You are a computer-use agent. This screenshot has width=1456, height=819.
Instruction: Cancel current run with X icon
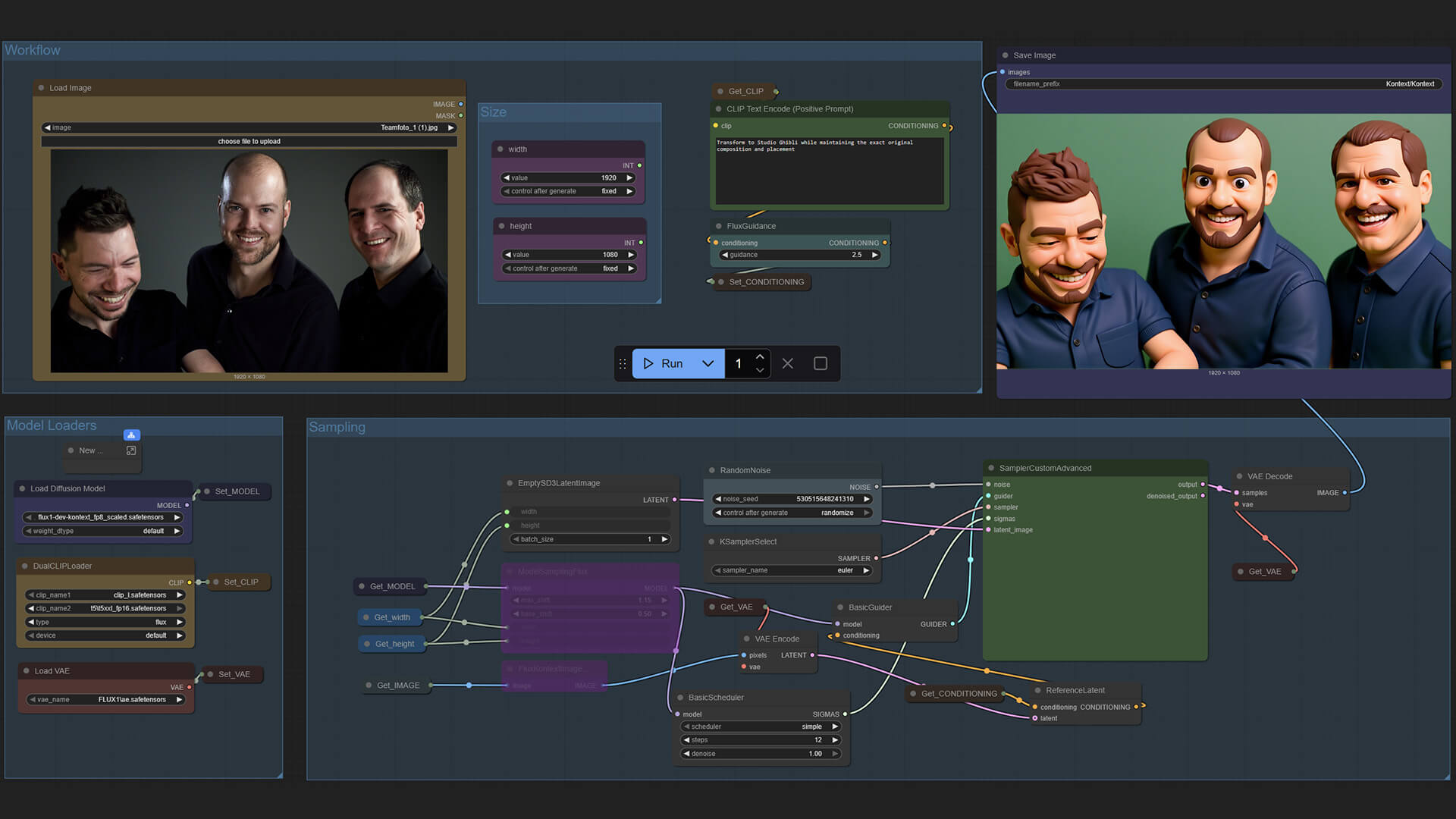coord(787,363)
